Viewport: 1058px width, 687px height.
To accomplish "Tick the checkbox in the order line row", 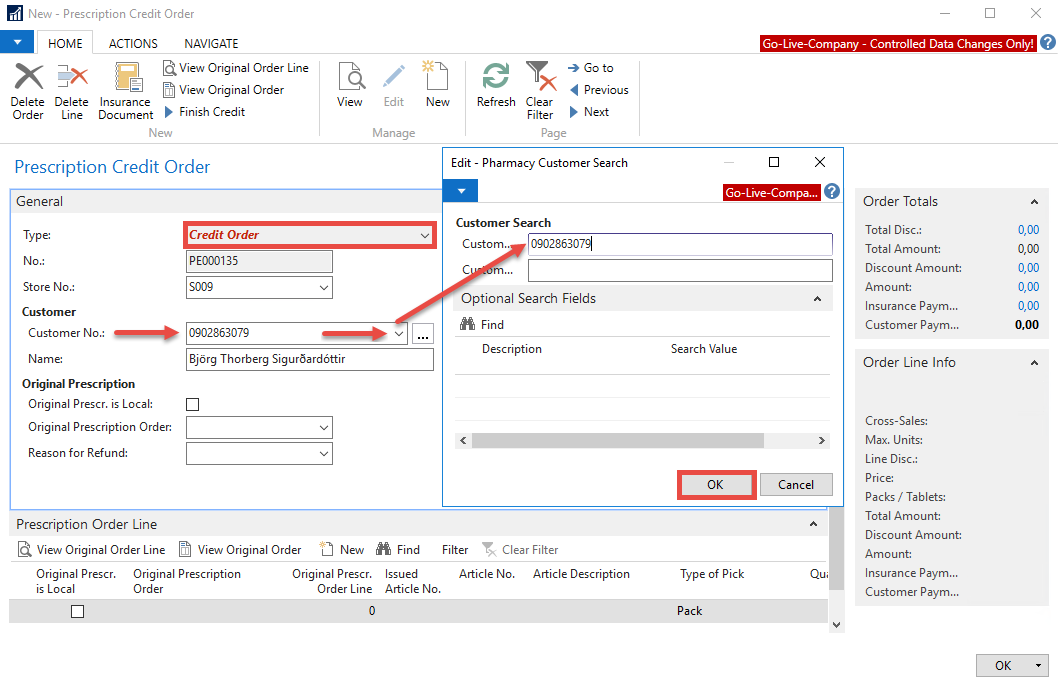I will (x=77, y=611).
